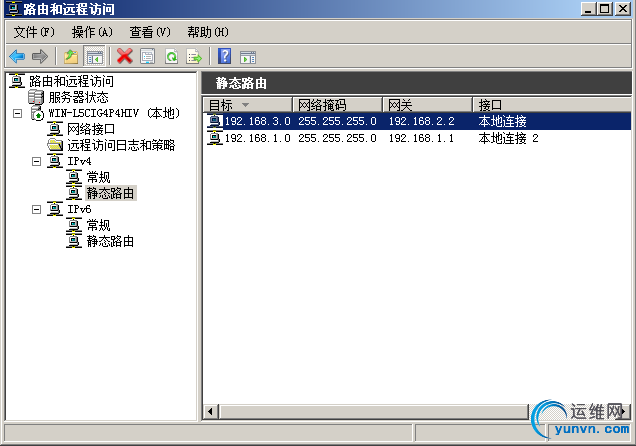Click the title bar application icon
Viewport: 636px width, 446px height.
coord(13,9)
